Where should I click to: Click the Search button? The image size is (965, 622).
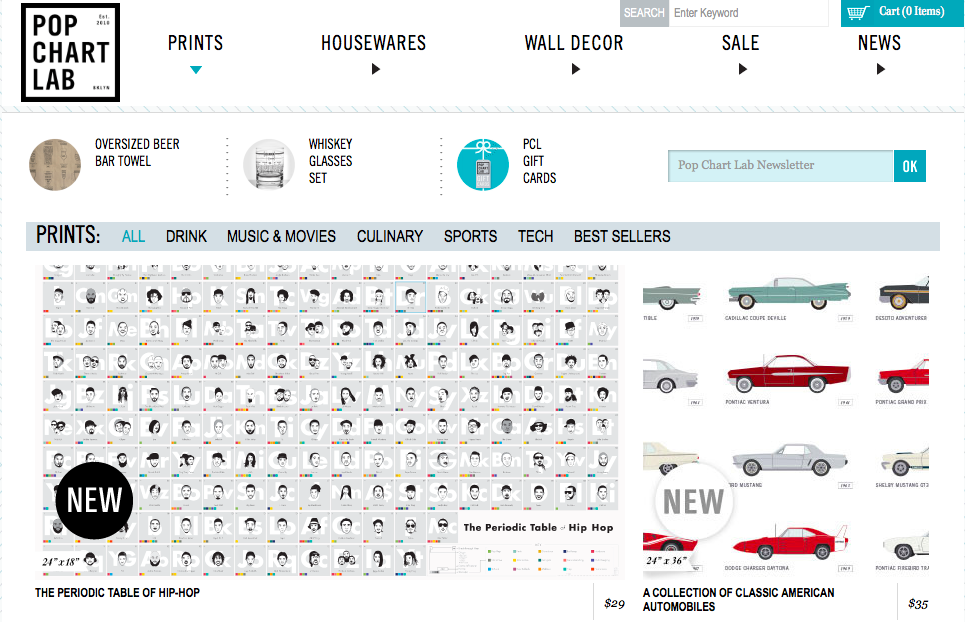643,13
